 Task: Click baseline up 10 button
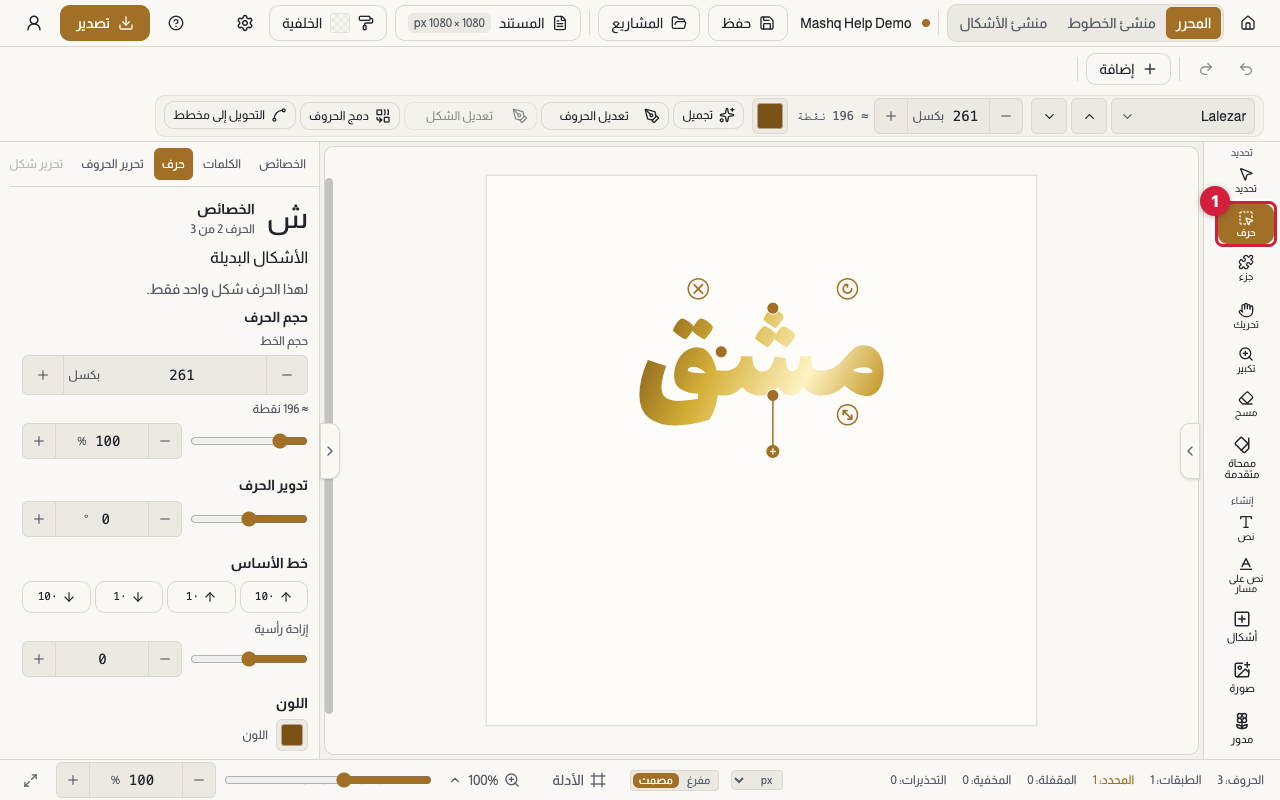coord(273,597)
